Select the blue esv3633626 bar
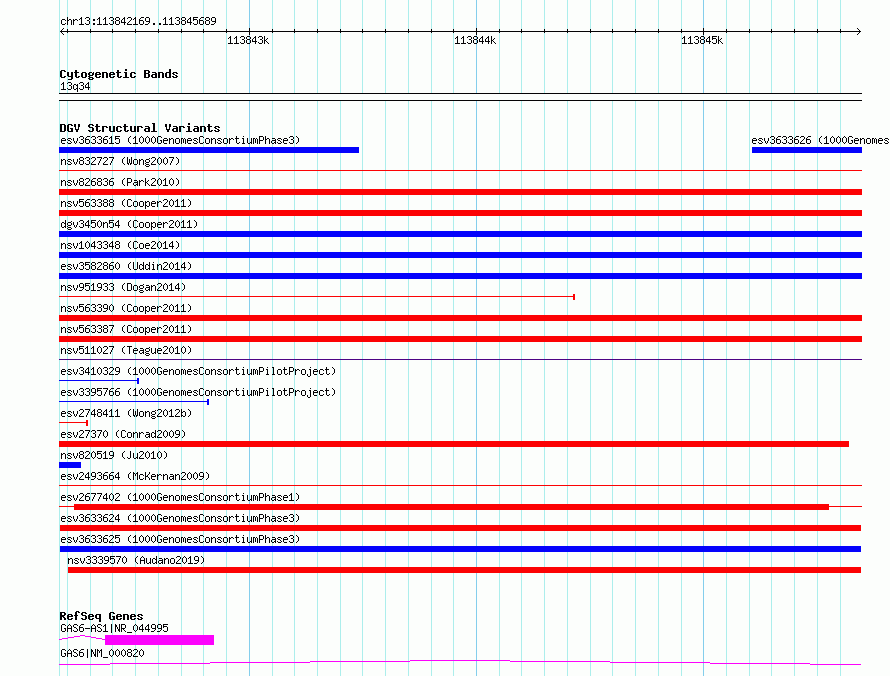 click(807, 150)
